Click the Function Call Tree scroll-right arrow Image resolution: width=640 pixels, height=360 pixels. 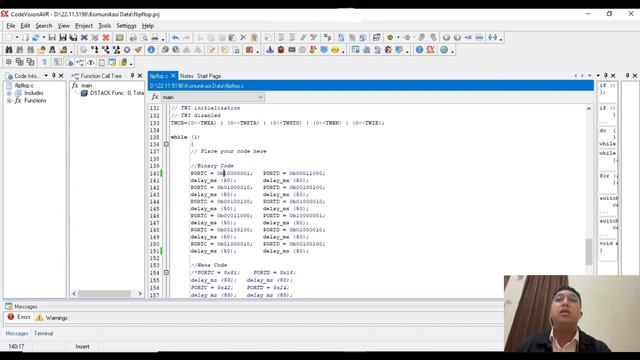(140, 293)
